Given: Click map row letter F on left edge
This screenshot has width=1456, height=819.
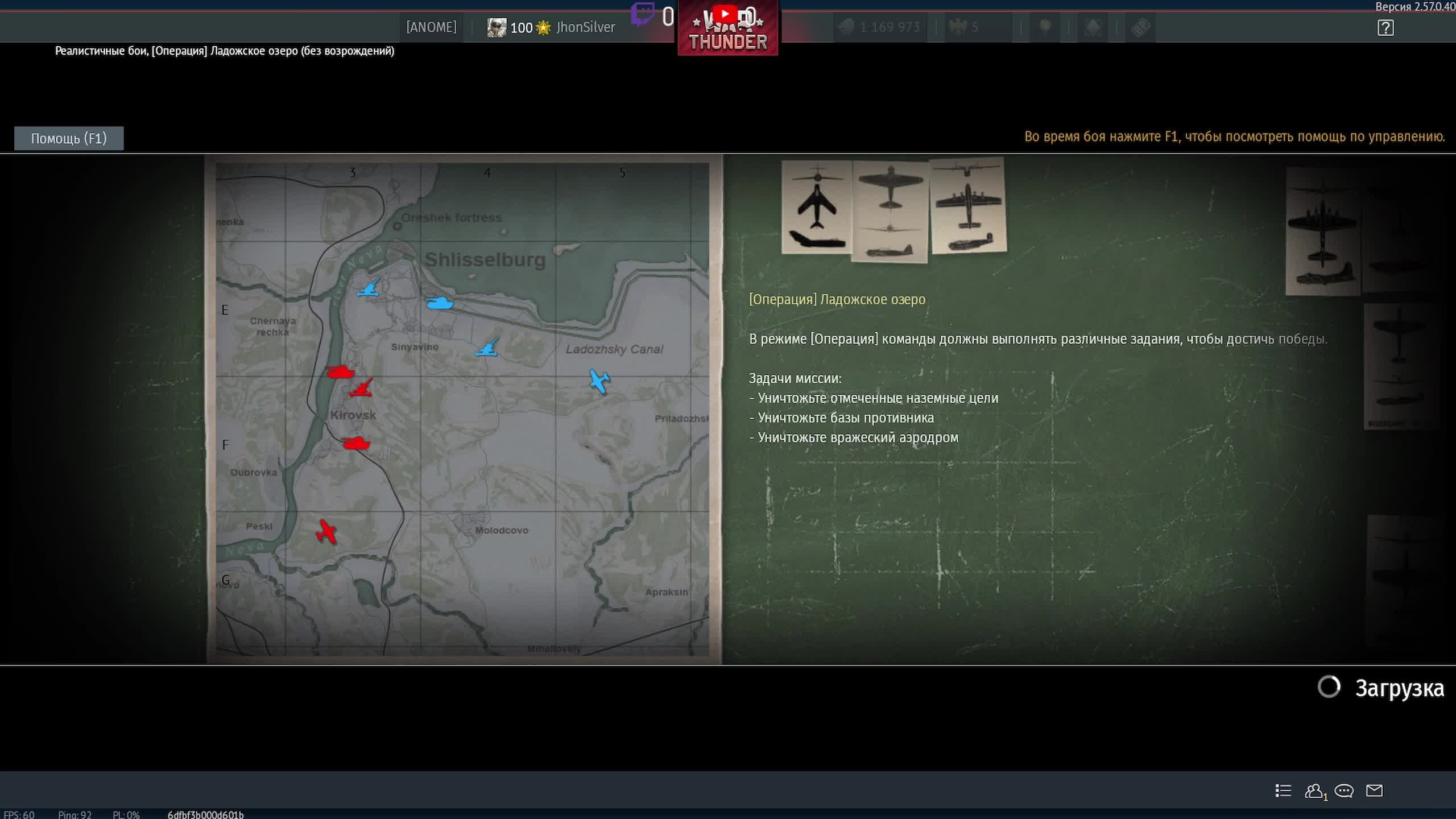Looking at the screenshot, I should 225,445.
